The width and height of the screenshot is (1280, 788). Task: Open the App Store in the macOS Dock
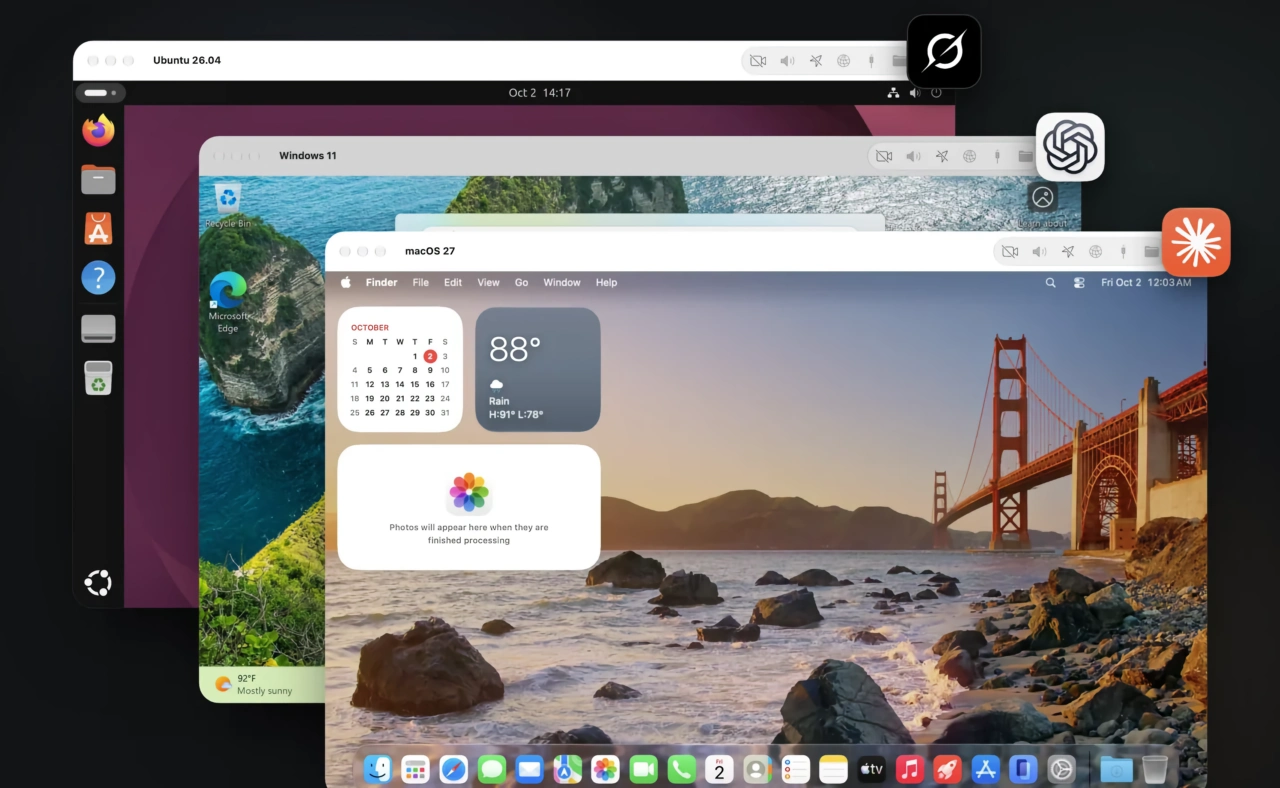[985, 768]
